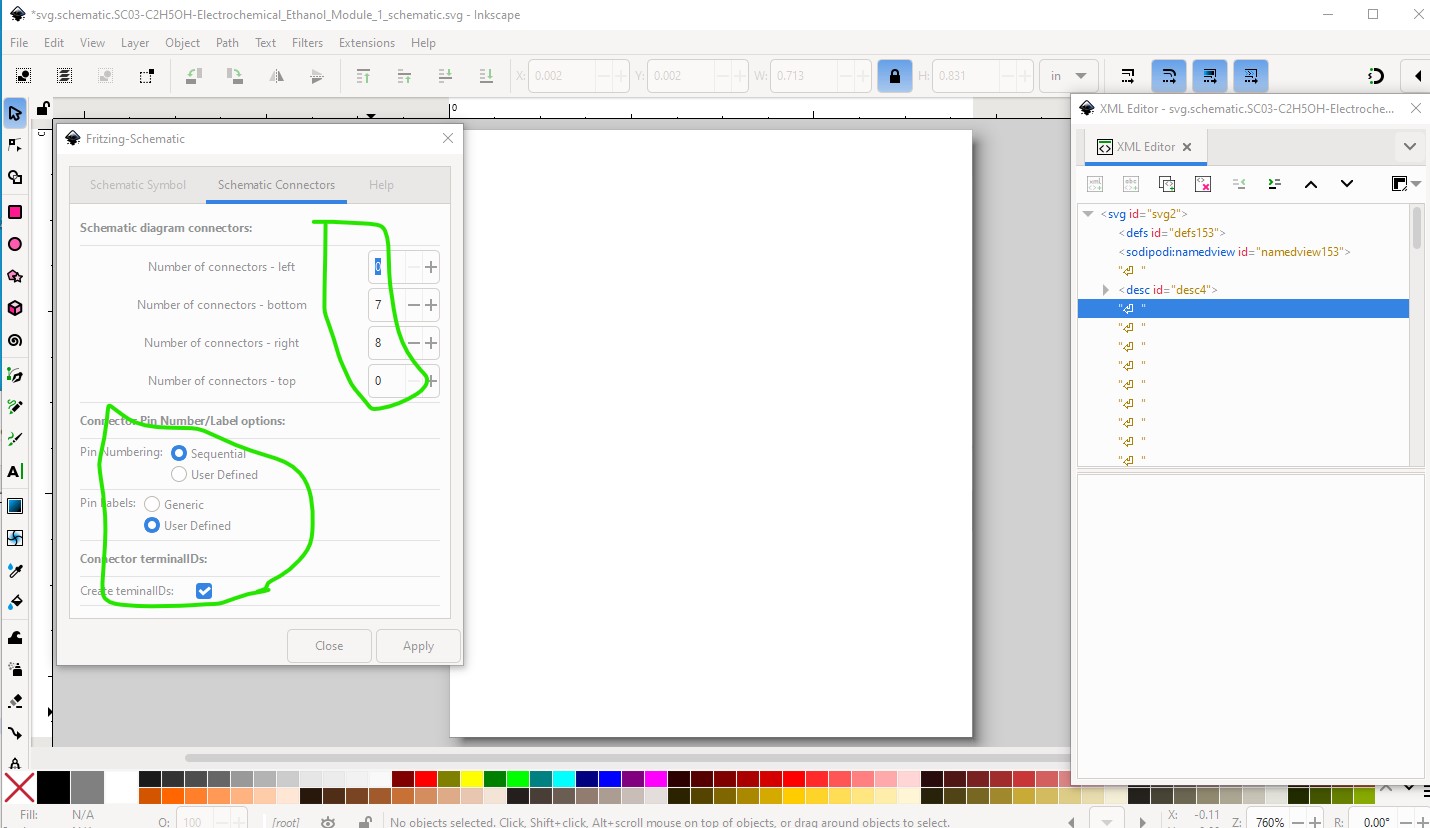The height and width of the screenshot is (828, 1430).
Task: Pick the Spiral tool
Action: click(x=15, y=341)
